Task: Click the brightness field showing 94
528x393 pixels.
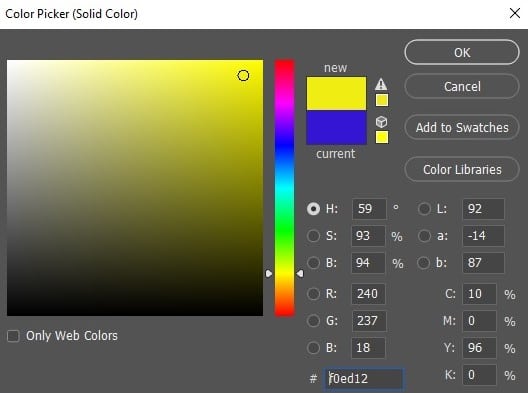Action: [x=368, y=263]
